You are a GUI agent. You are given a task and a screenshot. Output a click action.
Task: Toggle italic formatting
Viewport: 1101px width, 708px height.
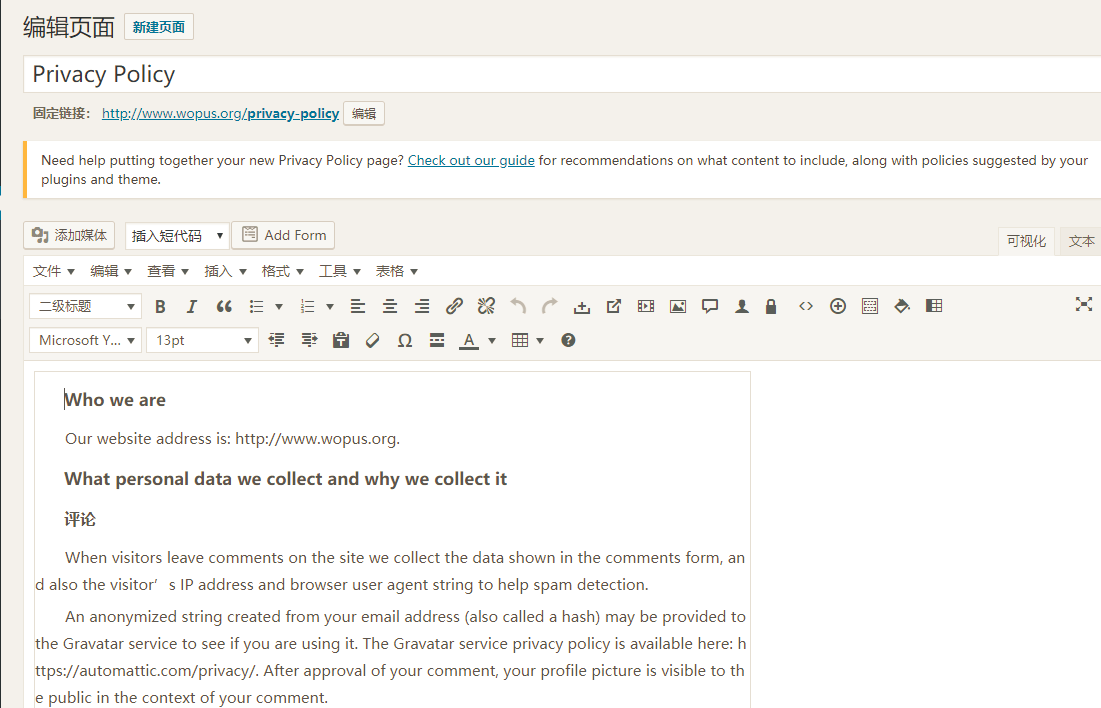(192, 306)
